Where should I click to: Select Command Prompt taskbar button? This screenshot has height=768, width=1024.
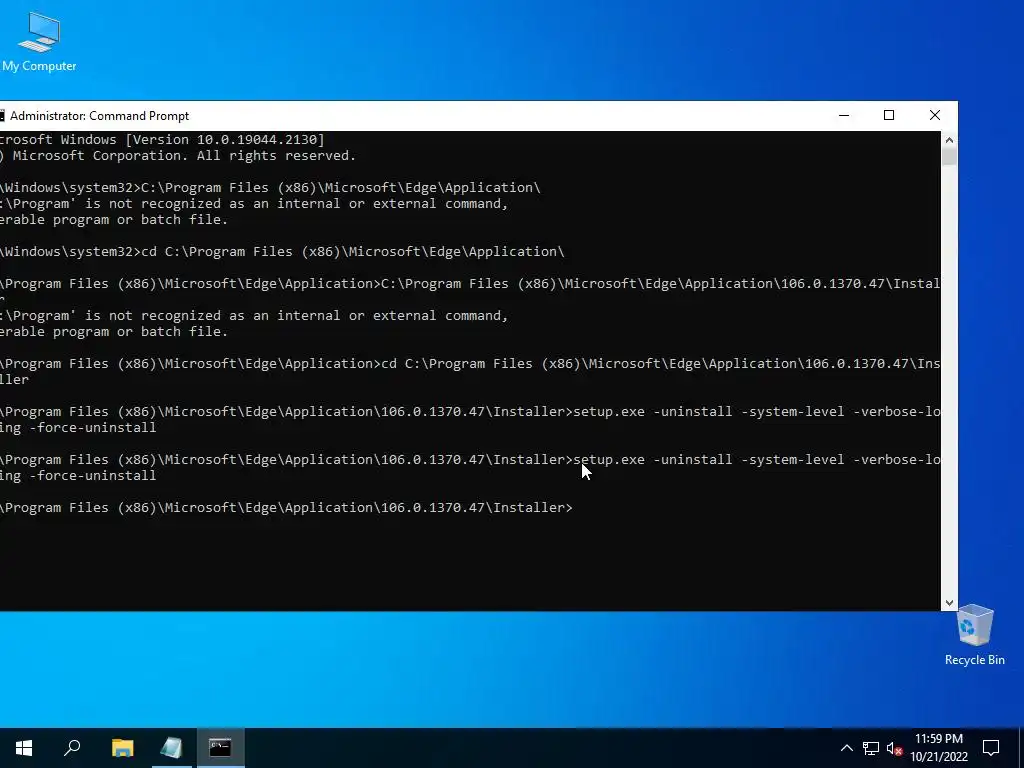coord(220,748)
